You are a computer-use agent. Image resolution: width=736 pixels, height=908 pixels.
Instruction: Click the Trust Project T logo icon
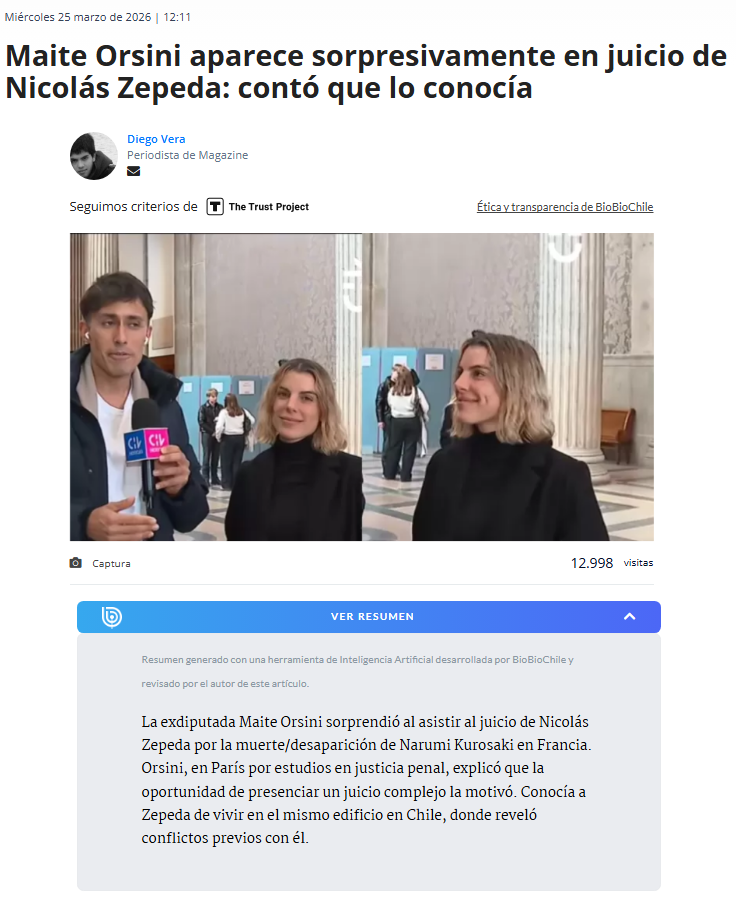click(x=215, y=206)
